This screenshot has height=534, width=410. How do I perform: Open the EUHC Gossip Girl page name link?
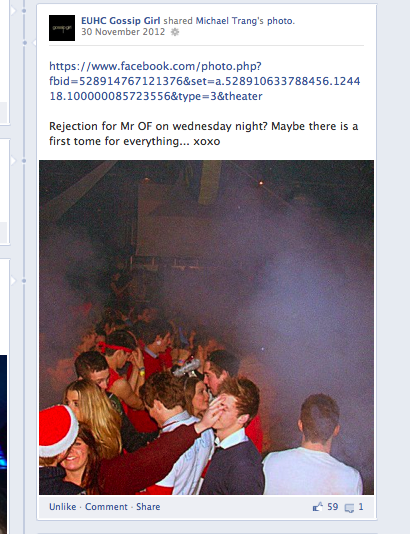(x=121, y=21)
